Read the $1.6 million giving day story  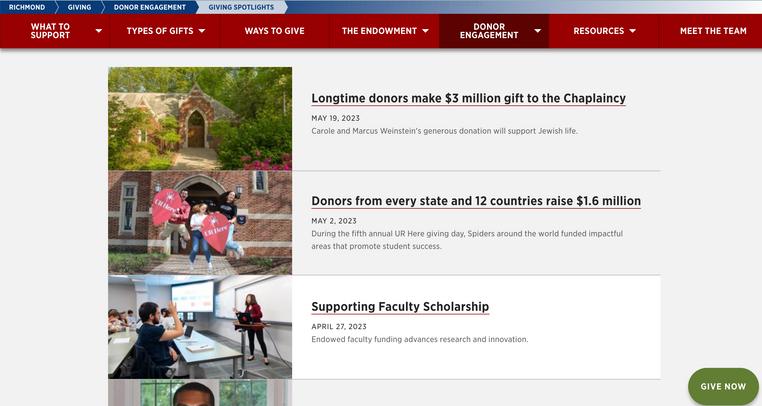tap(476, 201)
